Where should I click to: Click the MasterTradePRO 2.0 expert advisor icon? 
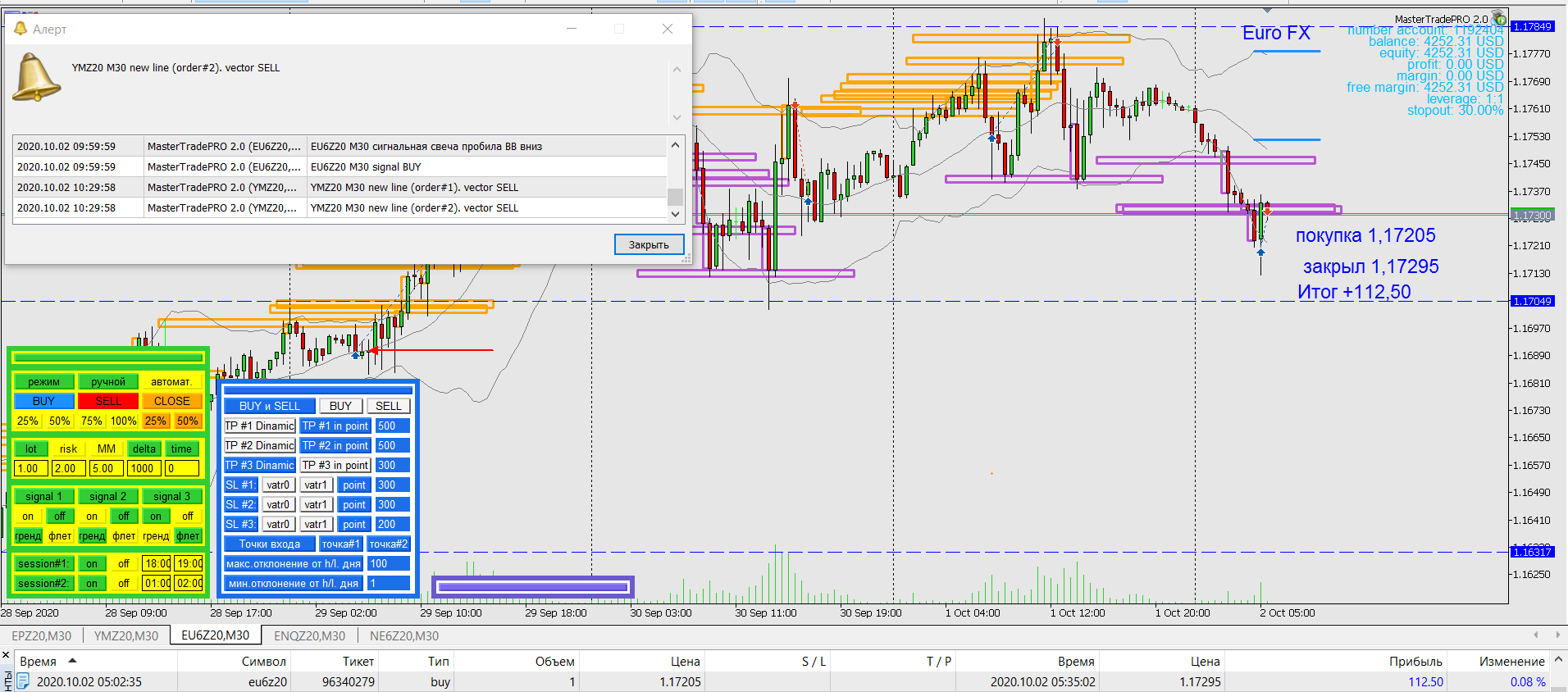[x=1498, y=18]
